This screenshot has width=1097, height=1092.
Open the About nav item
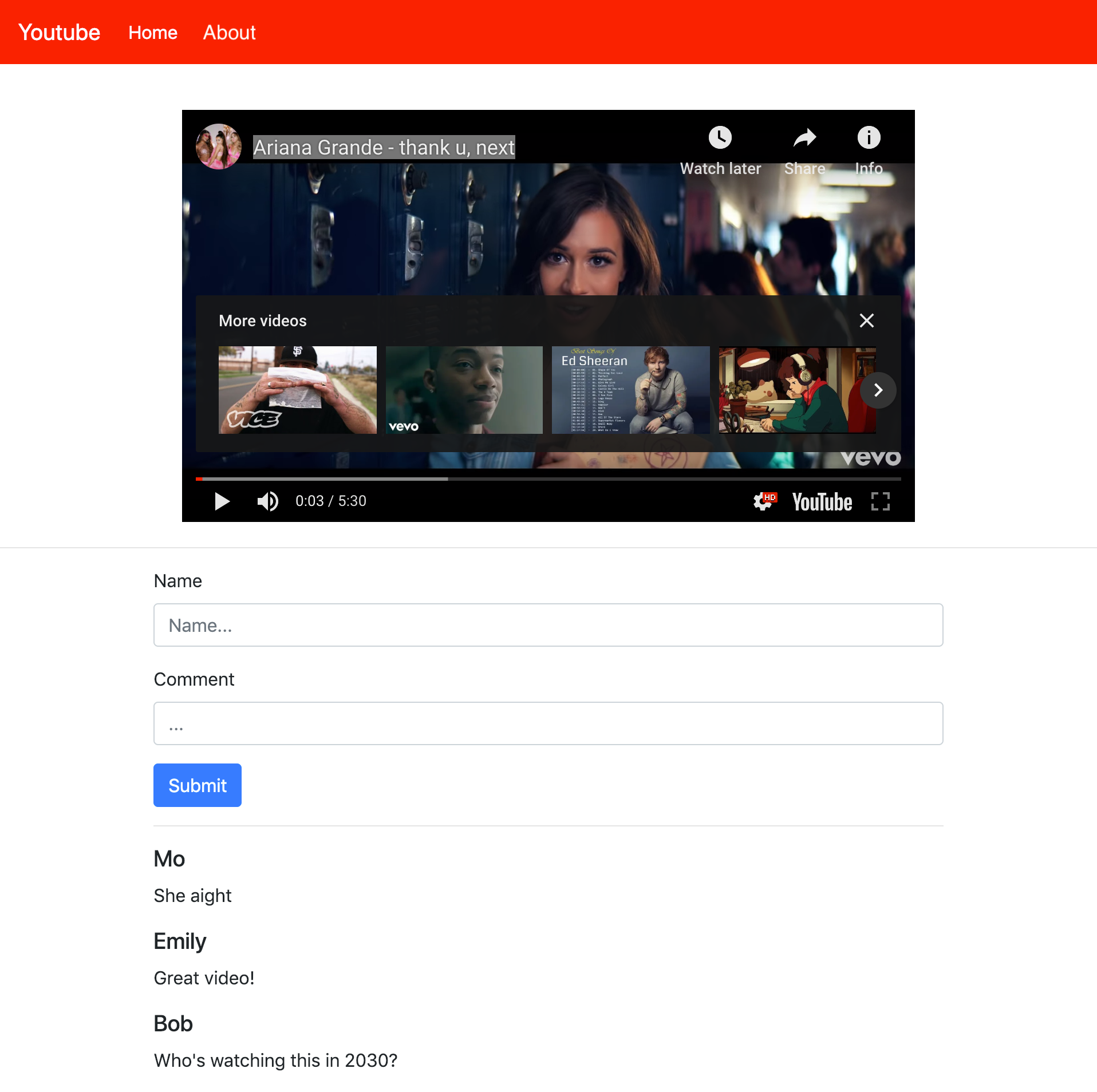(x=230, y=33)
